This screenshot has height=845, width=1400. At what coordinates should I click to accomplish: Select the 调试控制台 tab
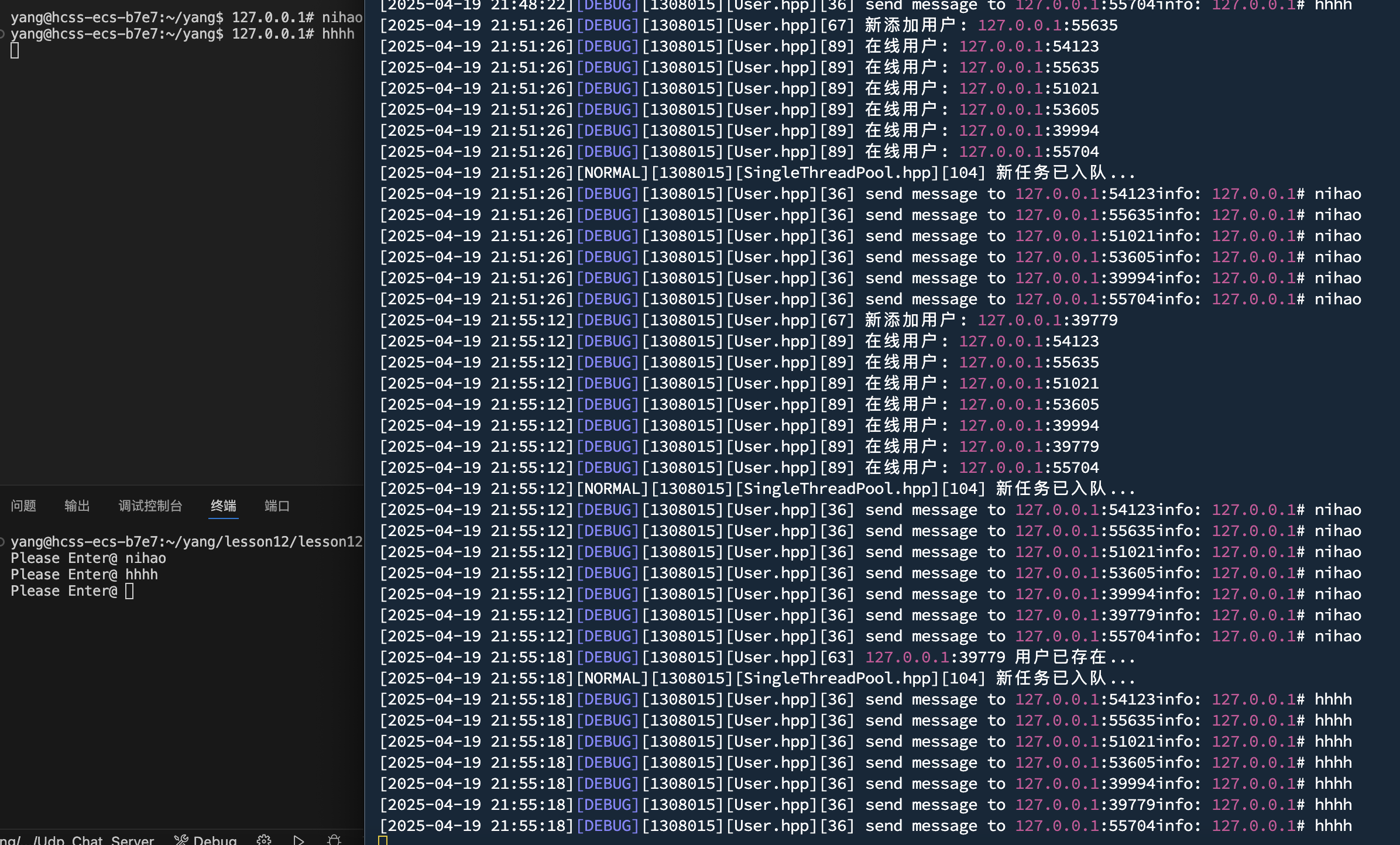pyautogui.click(x=150, y=506)
